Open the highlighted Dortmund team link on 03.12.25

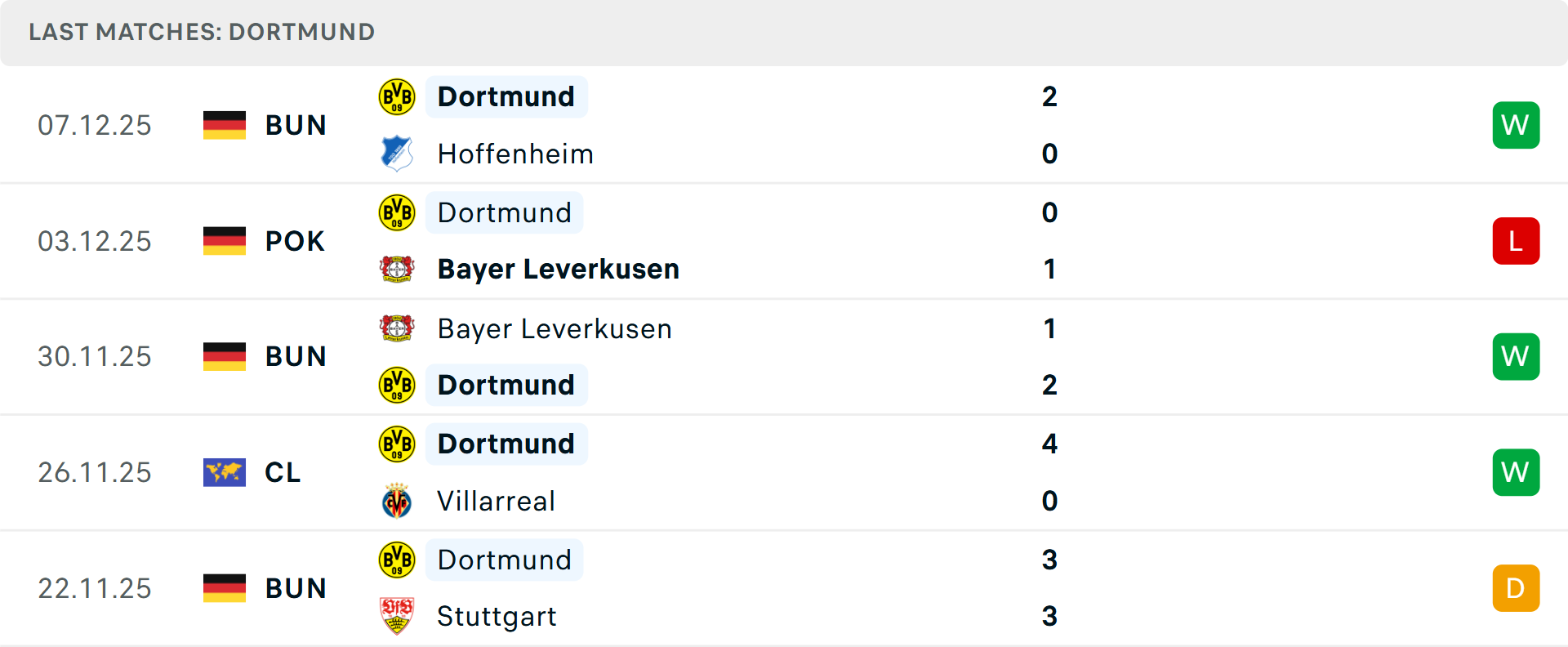tap(504, 212)
